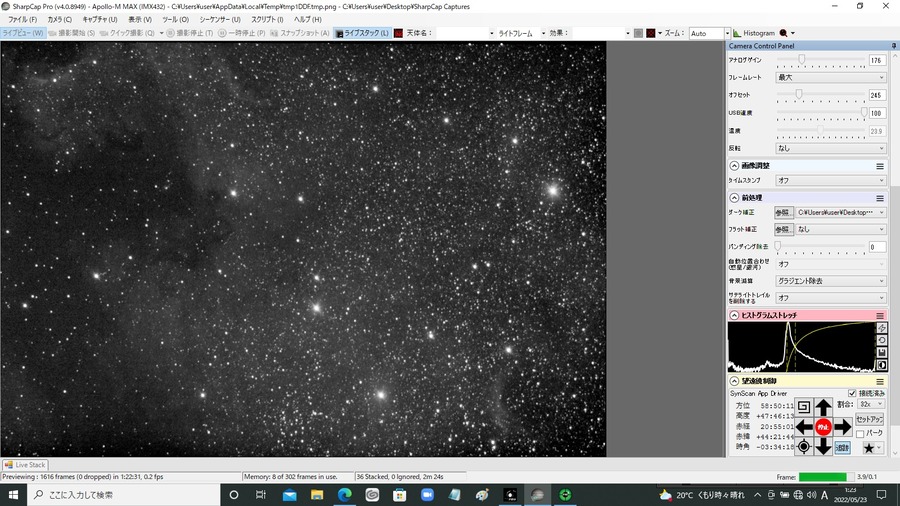
Task: Click the half-circle contrast icon beside the histogram
Action: click(x=882, y=365)
